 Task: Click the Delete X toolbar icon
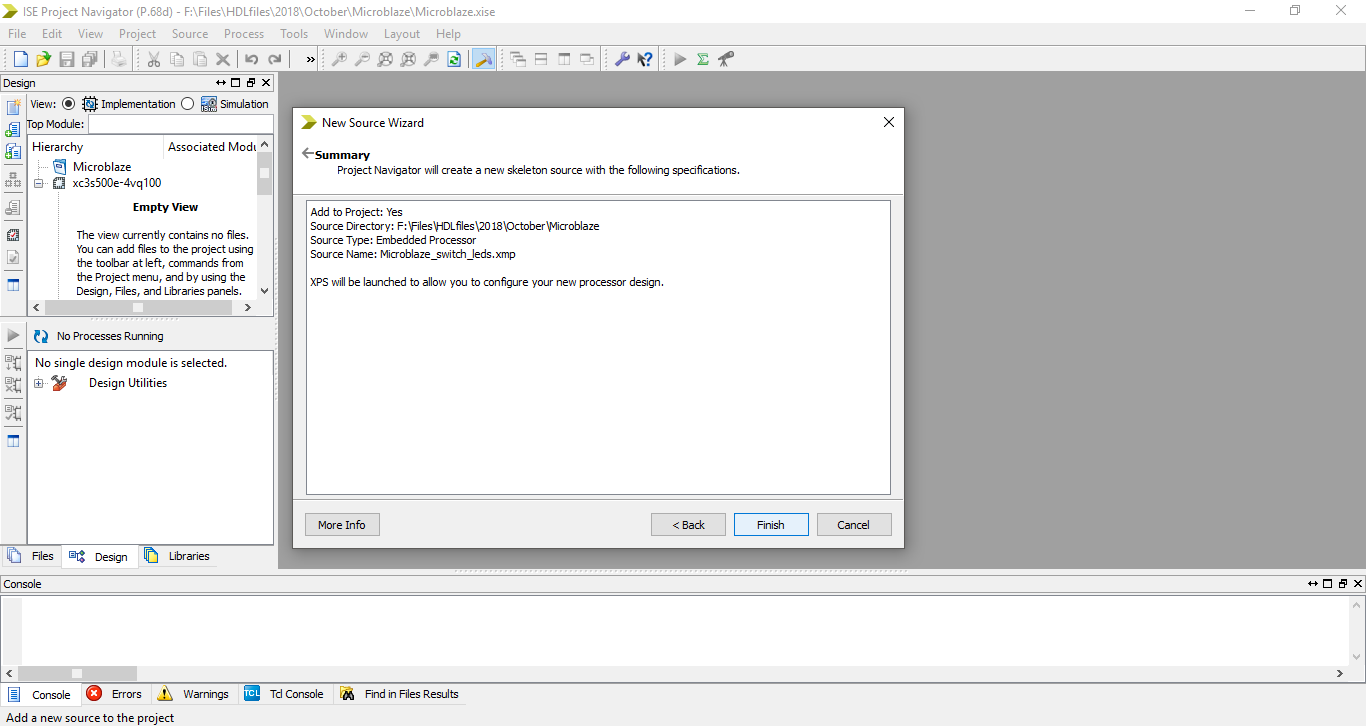point(223,59)
